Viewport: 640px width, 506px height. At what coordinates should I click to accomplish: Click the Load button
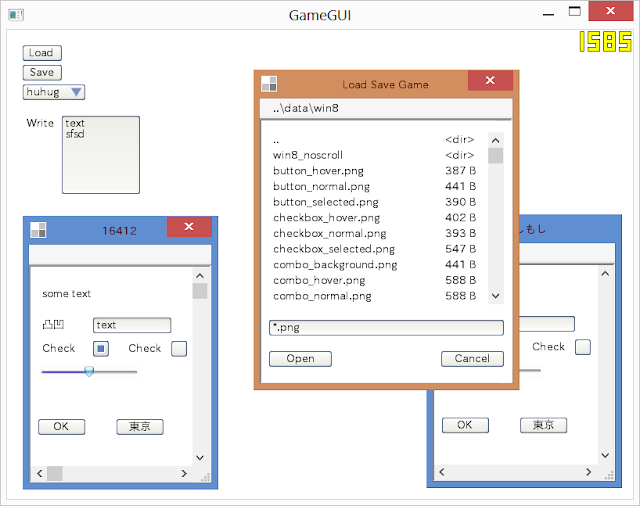[42, 53]
